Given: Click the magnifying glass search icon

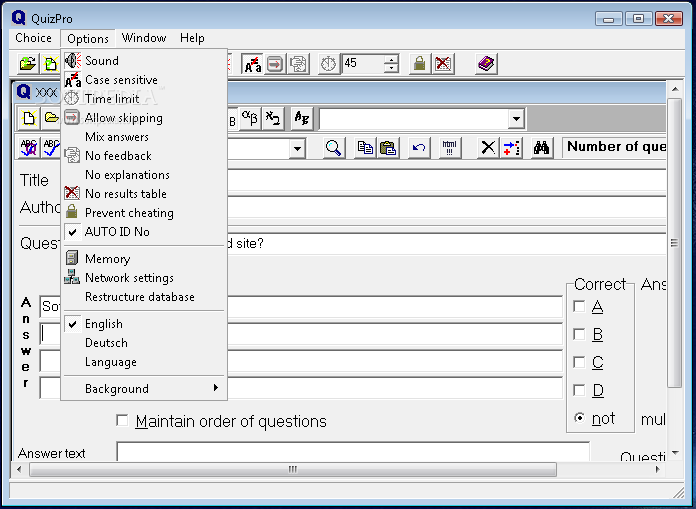Looking at the screenshot, I should [333, 147].
